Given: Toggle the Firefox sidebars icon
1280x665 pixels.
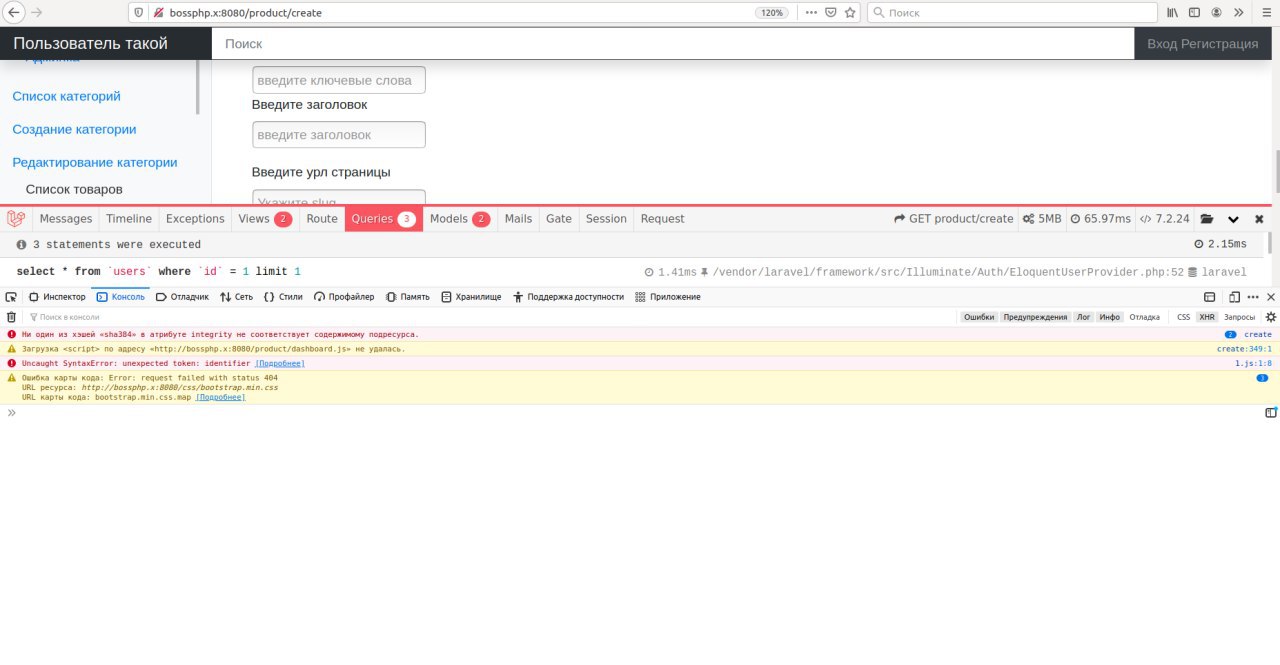Looking at the screenshot, I should tap(1194, 13).
